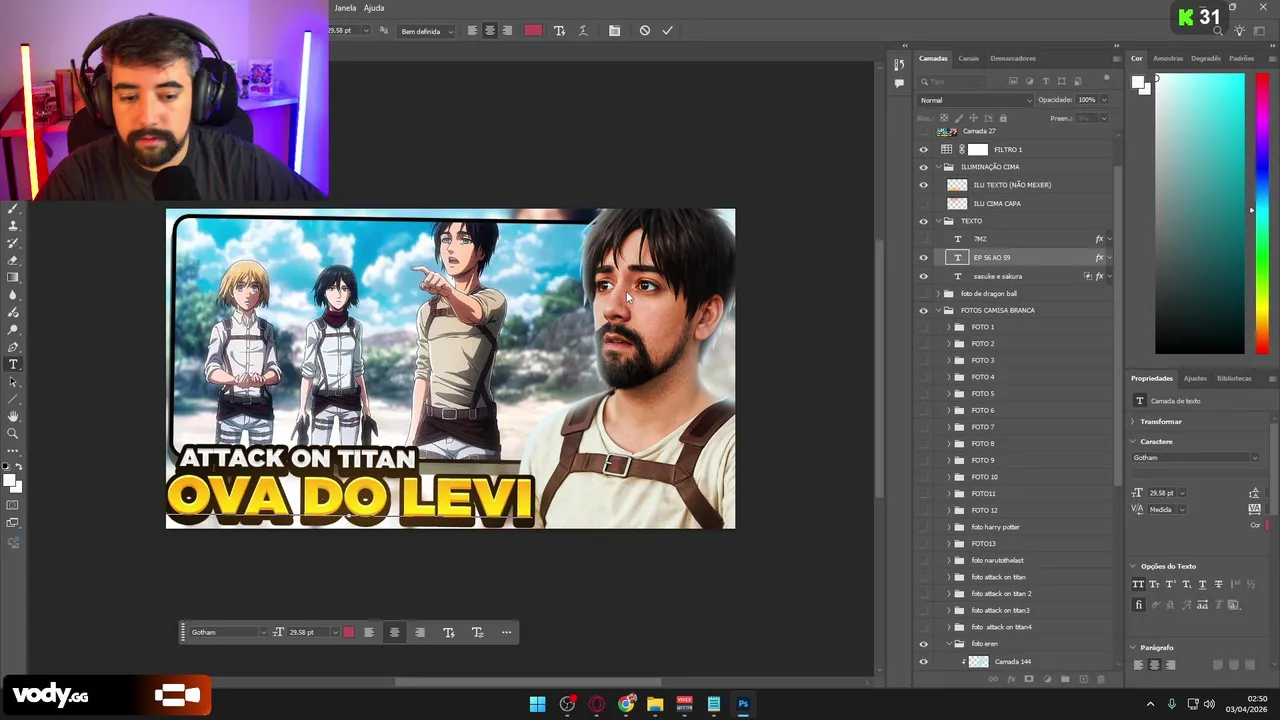The image size is (1280, 720).
Task: Select the Hand tool in the left toolbar
Action: 13,416
